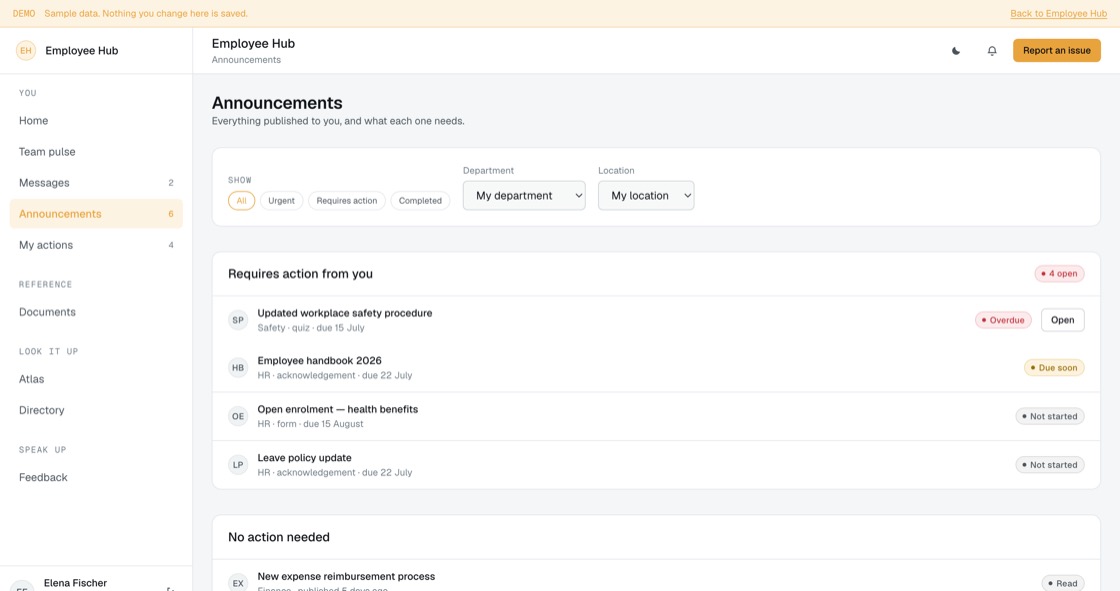Click the Overdue status badge
This screenshot has width=1120, height=591.
(1003, 320)
